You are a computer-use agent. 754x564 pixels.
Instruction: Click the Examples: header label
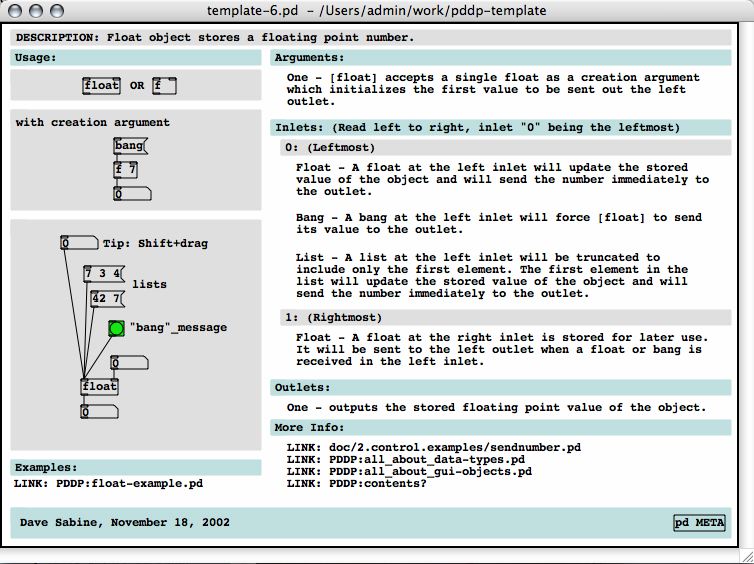coord(46,467)
